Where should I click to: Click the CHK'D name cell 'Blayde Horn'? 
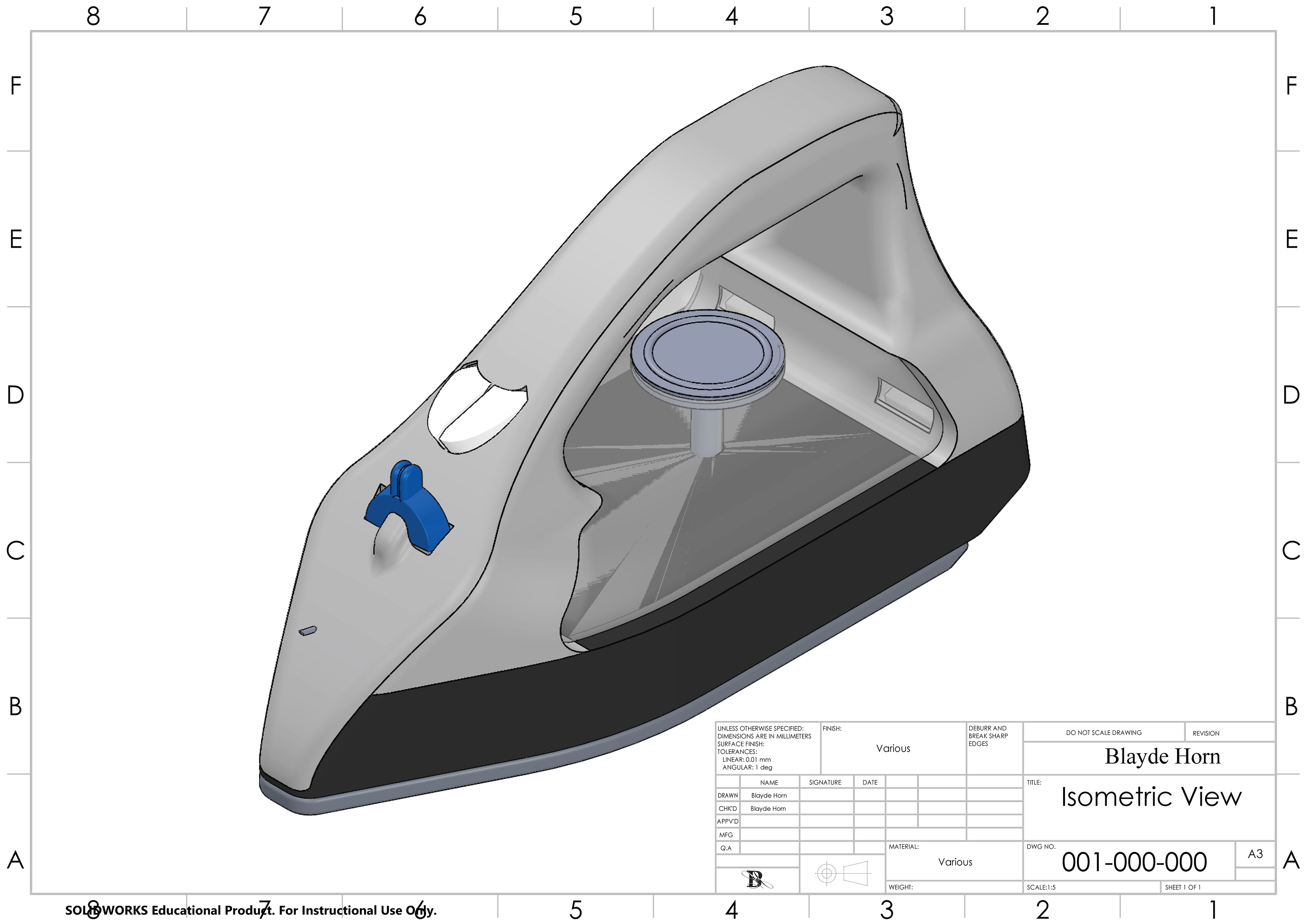(x=768, y=808)
